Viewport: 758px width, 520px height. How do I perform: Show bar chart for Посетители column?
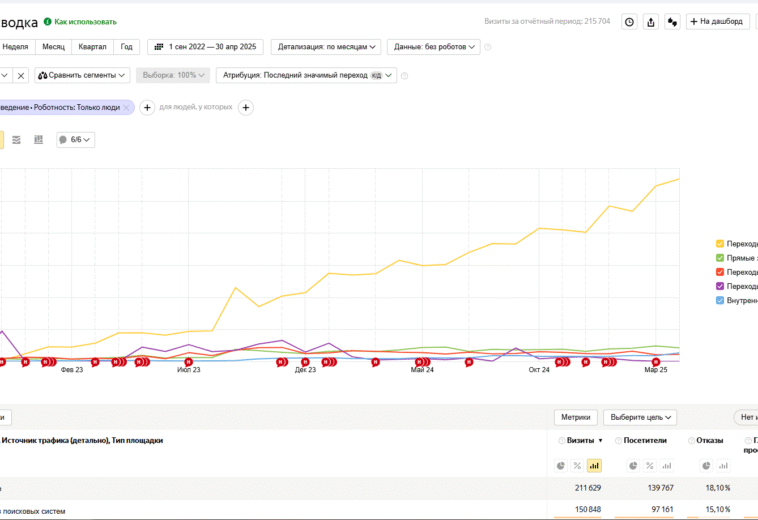coord(667,466)
